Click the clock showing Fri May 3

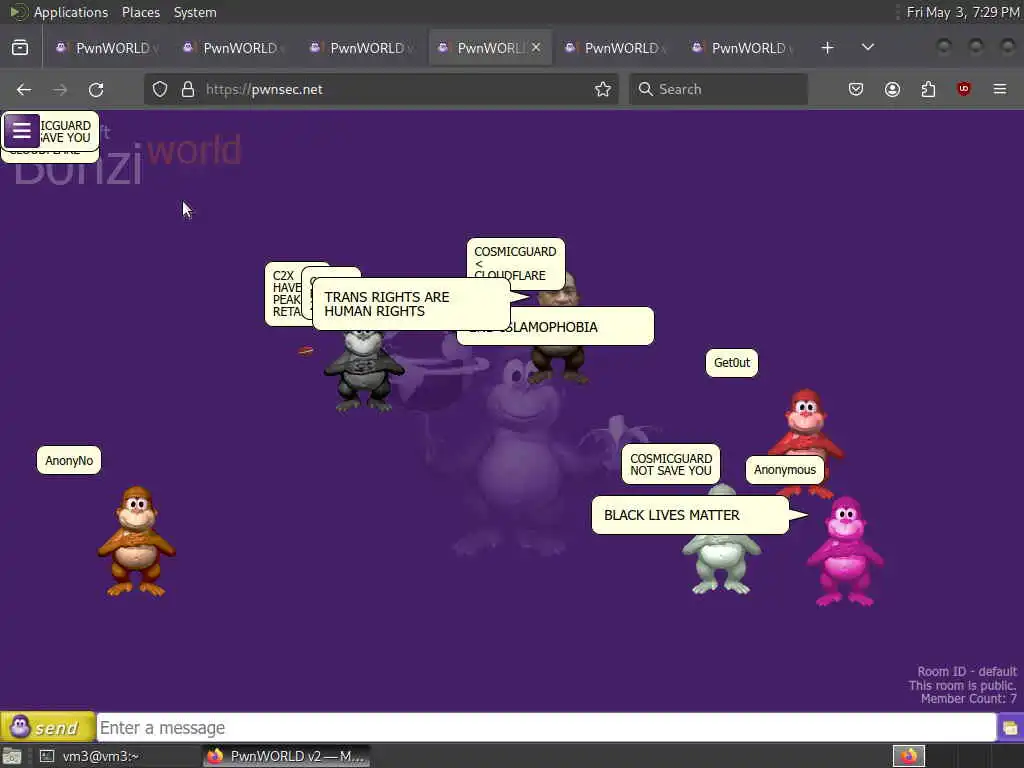pos(963,12)
